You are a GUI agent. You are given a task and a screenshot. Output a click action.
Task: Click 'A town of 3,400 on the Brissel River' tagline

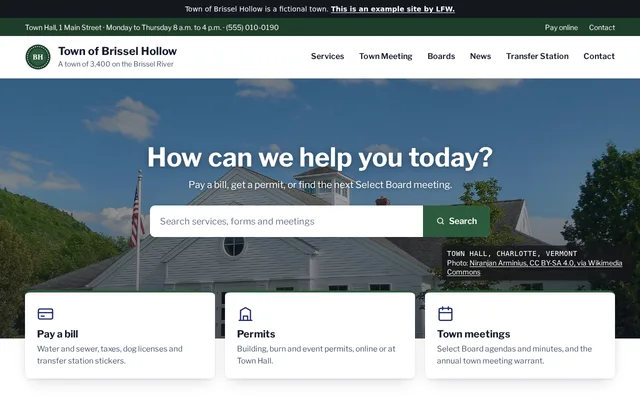tap(116, 64)
